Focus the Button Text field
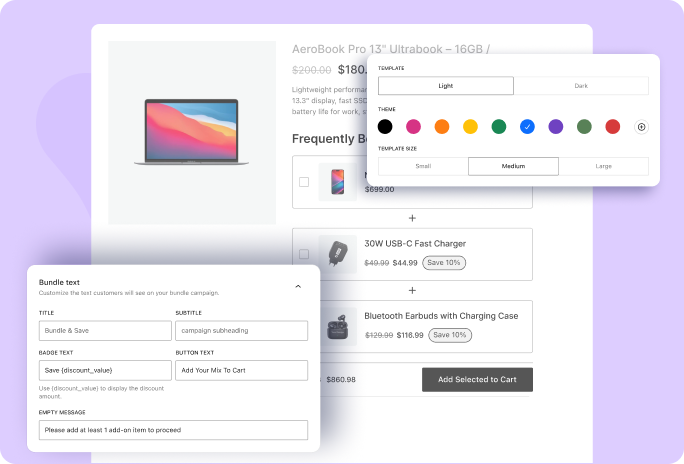Viewport: 684px width, 464px height. click(242, 370)
